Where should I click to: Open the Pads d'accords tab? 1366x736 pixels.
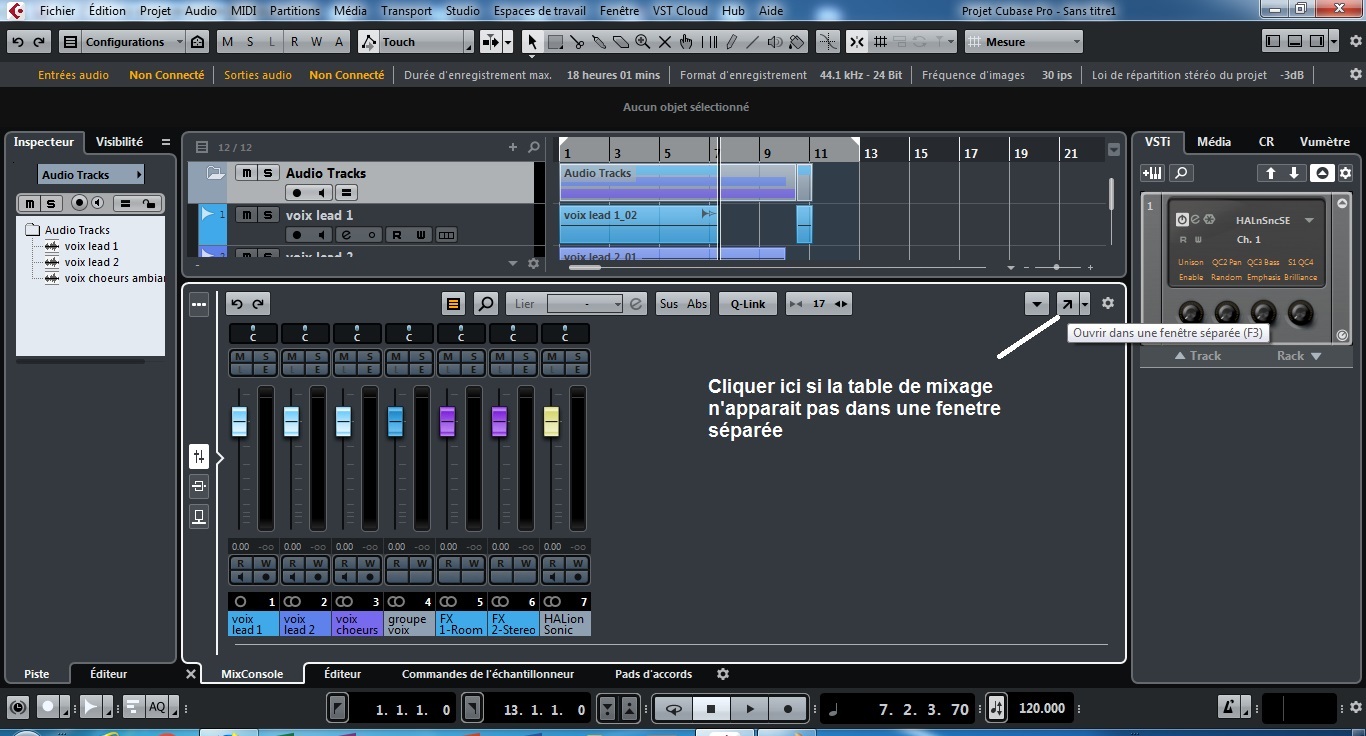coord(653,674)
